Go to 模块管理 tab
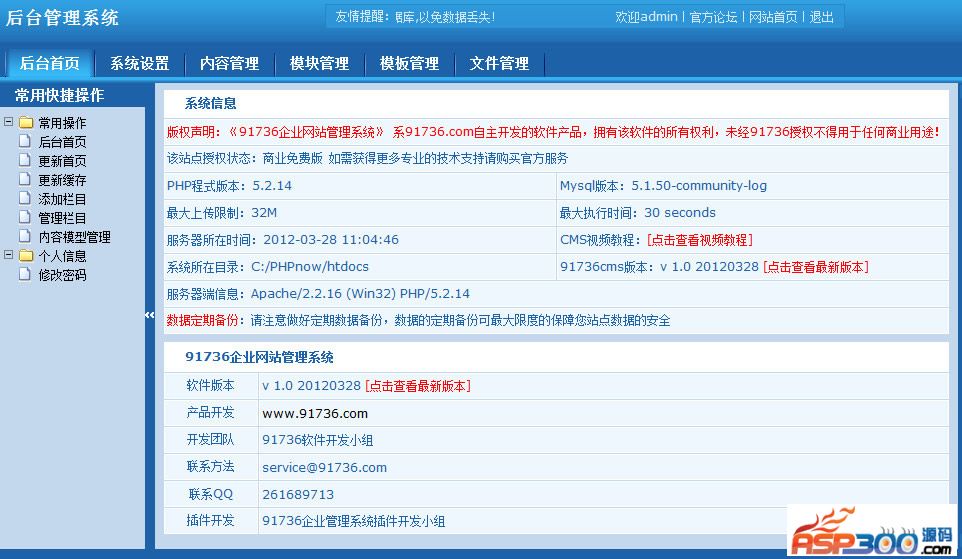962x559 pixels. click(x=319, y=63)
